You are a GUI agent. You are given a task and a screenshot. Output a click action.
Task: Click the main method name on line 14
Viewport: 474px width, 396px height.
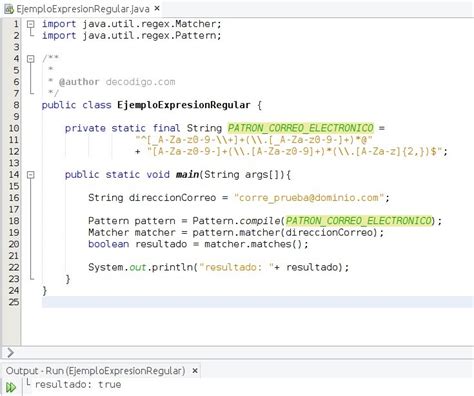(x=188, y=174)
